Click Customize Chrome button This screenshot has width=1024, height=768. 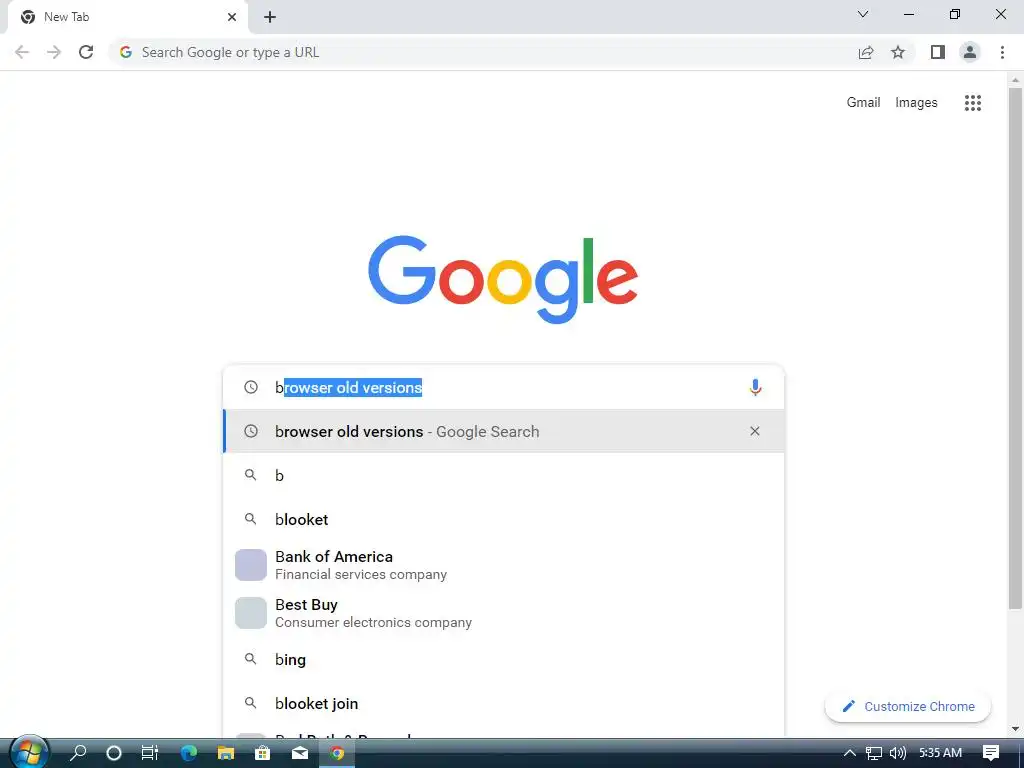[908, 707]
